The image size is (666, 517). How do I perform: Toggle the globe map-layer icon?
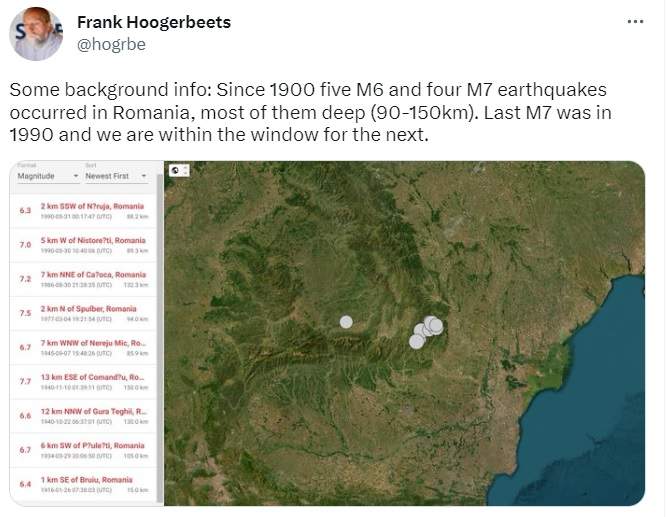(x=175, y=170)
